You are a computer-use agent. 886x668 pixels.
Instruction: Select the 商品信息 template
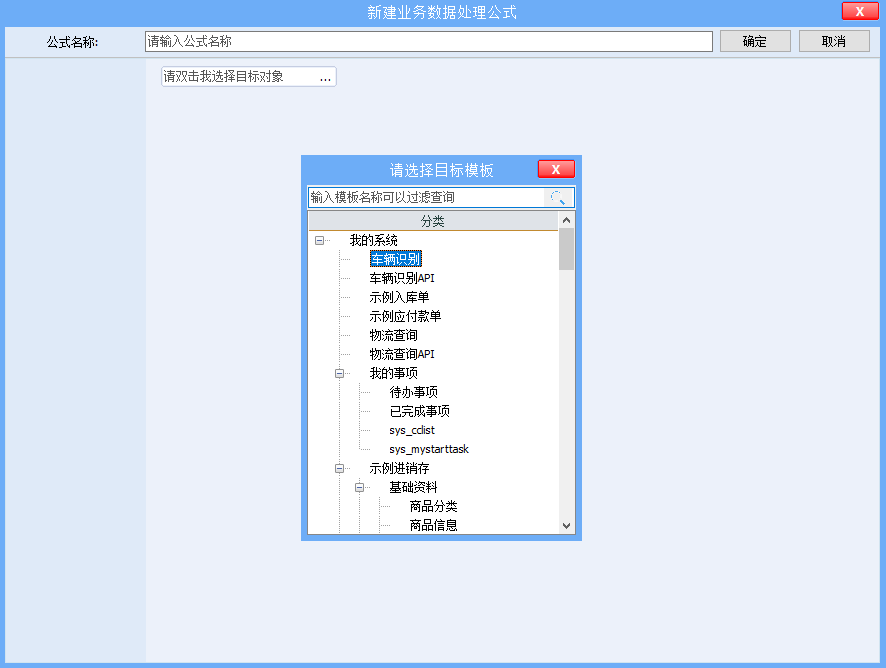point(433,525)
